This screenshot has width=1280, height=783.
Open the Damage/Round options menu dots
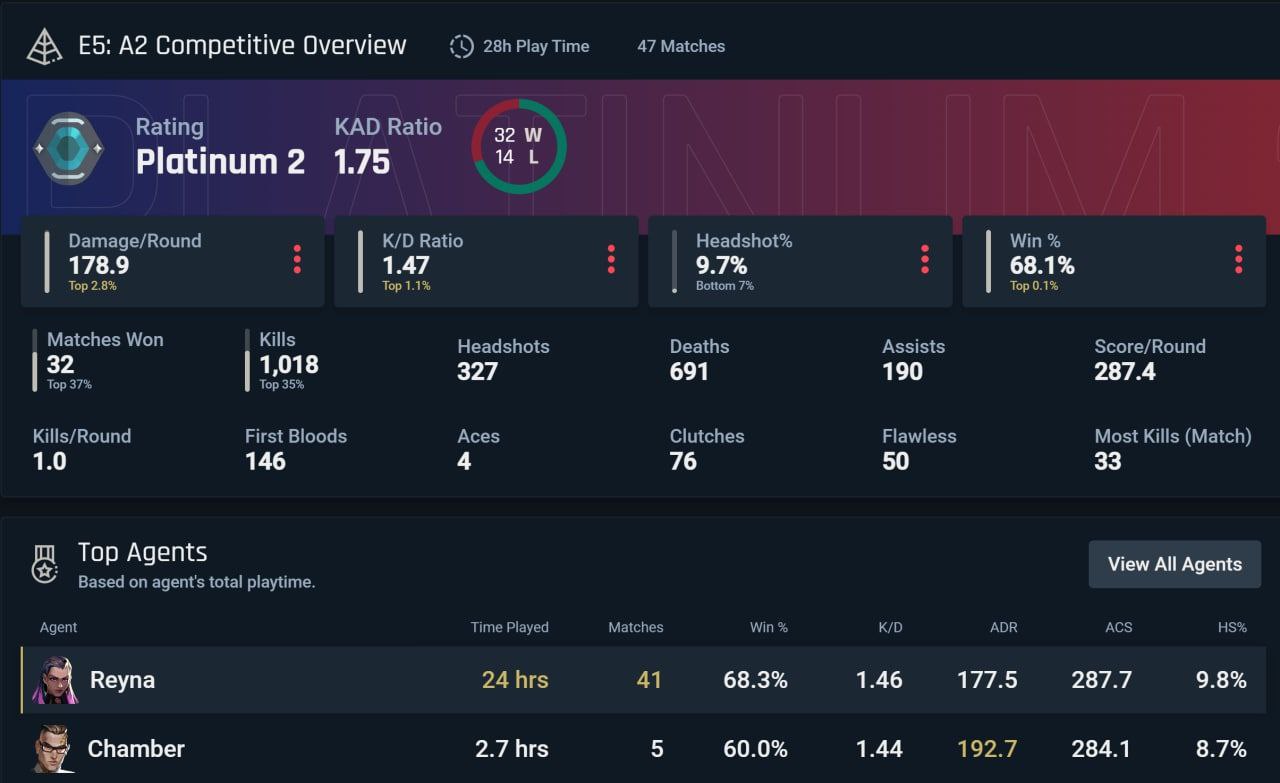click(x=297, y=259)
